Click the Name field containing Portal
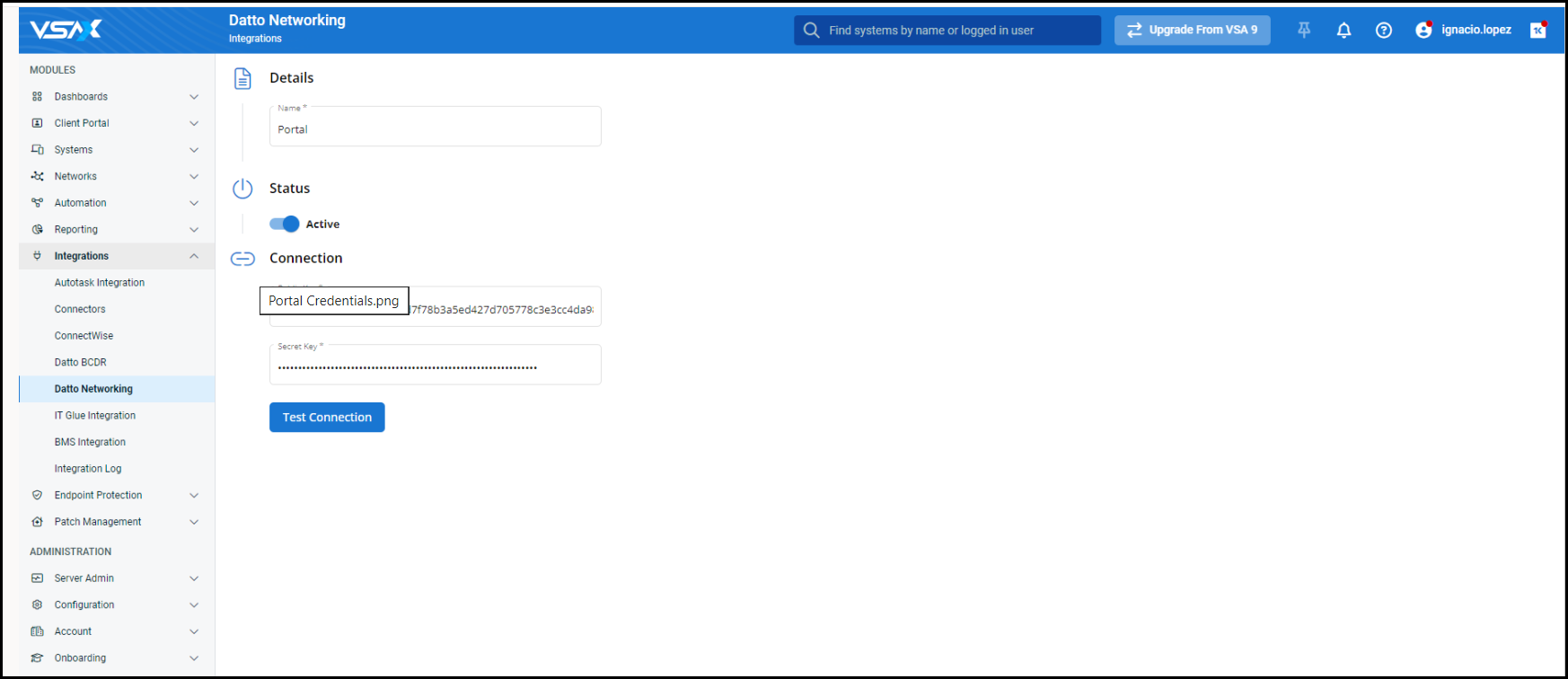Image resolution: width=1568 pixels, height=679 pixels. click(436, 127)
